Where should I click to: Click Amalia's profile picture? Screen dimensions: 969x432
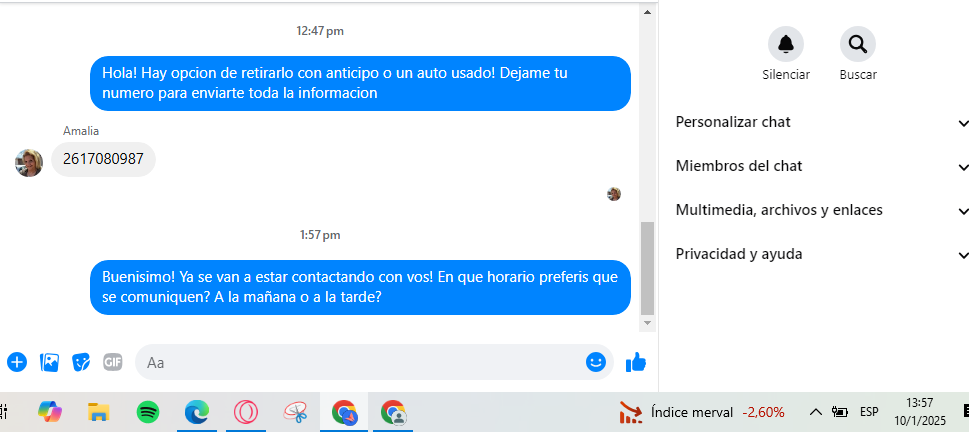29,162
